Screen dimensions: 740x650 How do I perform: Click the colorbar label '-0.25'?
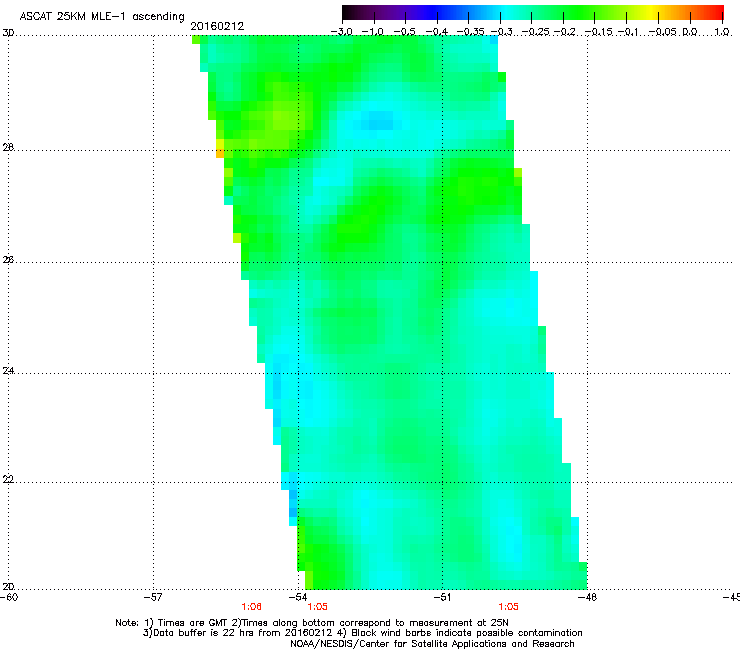point(536,32)
